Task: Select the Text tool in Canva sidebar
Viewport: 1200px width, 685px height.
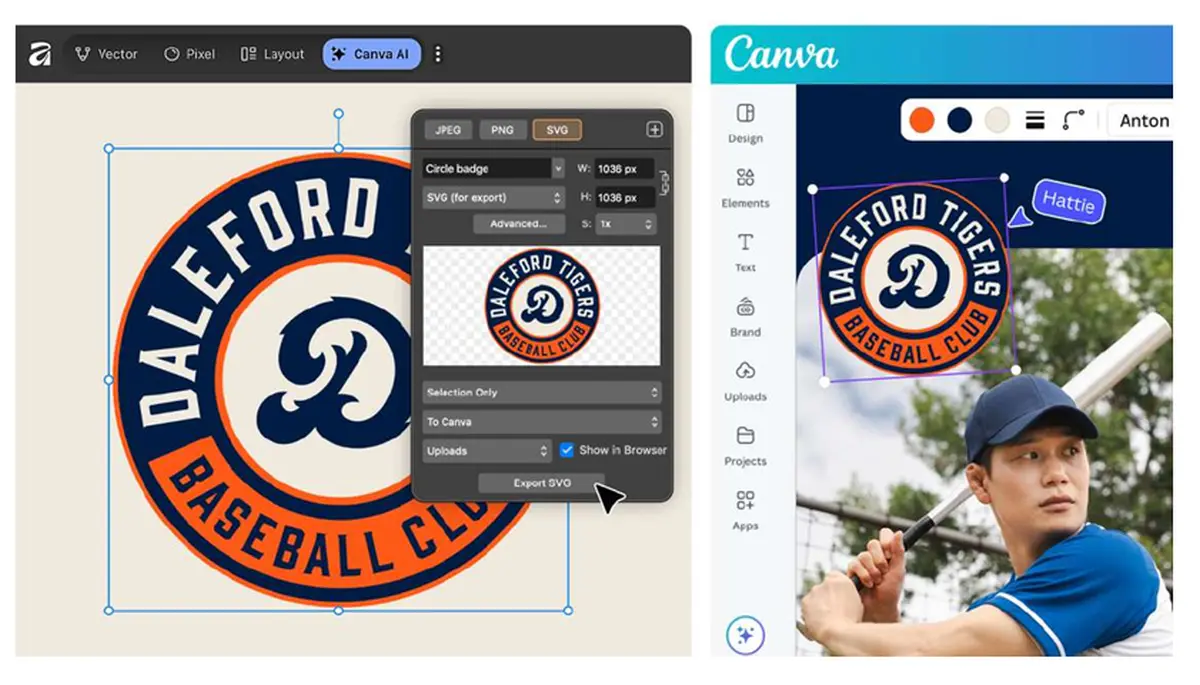Action: click(x=745, y=251)
